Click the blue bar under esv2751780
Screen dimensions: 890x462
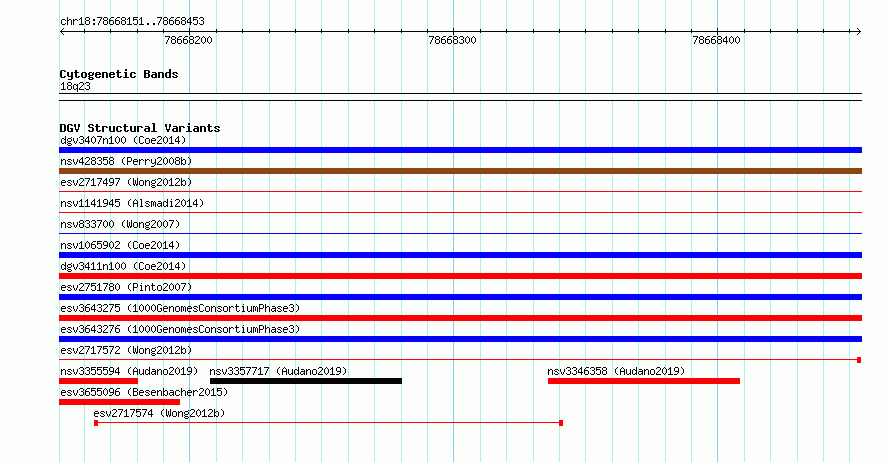pos(460,297)
